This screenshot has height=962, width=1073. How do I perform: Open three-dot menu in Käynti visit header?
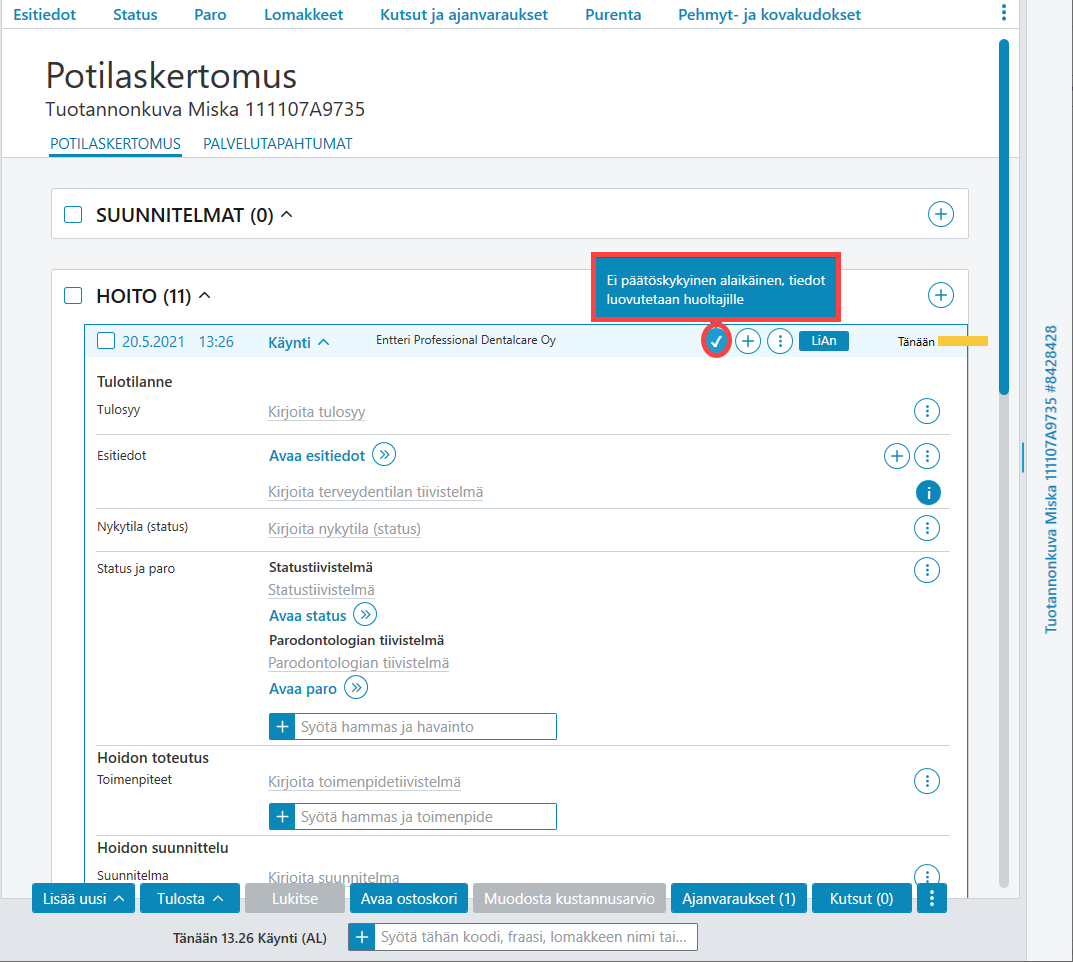pos(779,341)
